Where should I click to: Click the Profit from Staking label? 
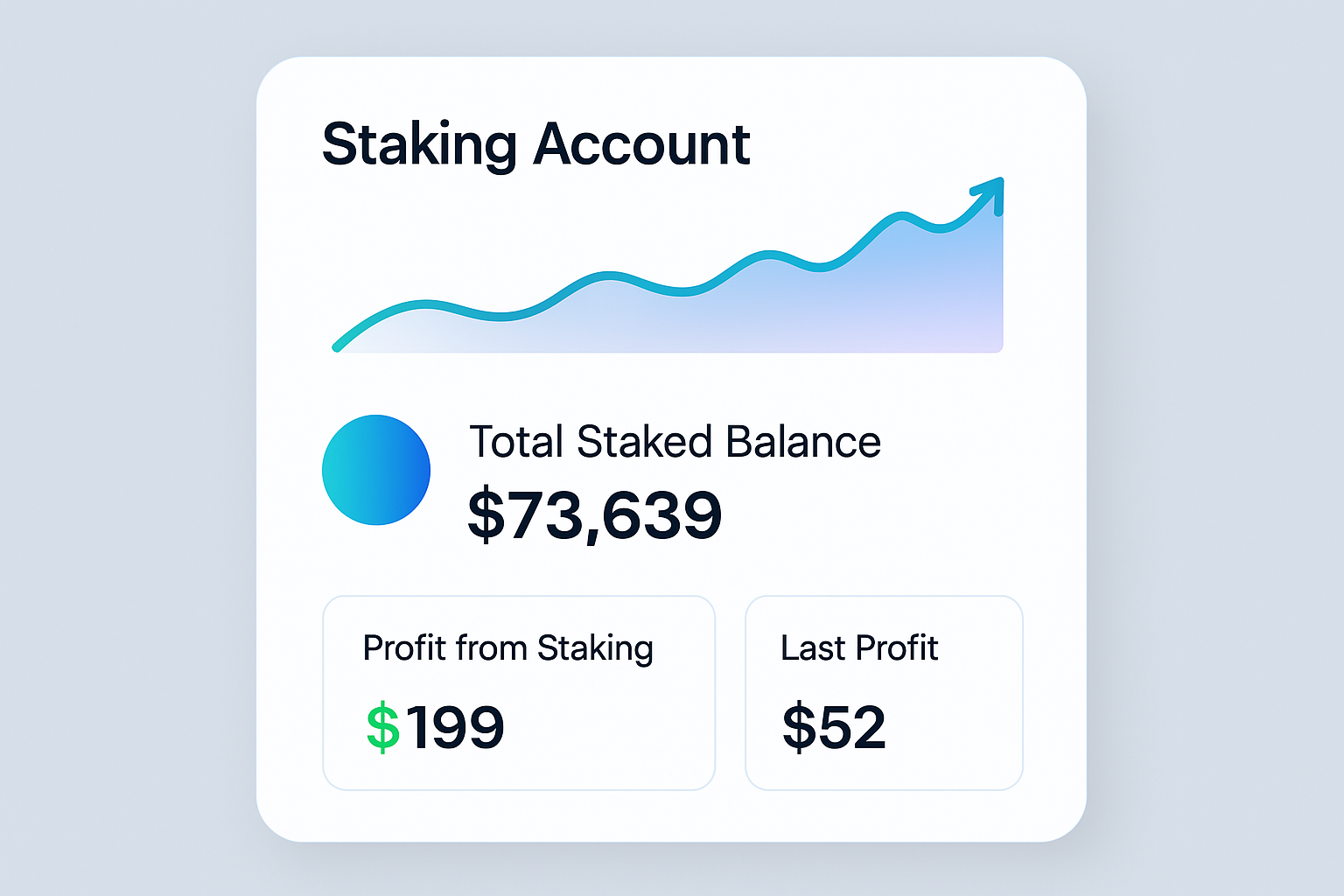tap(507, 649)
